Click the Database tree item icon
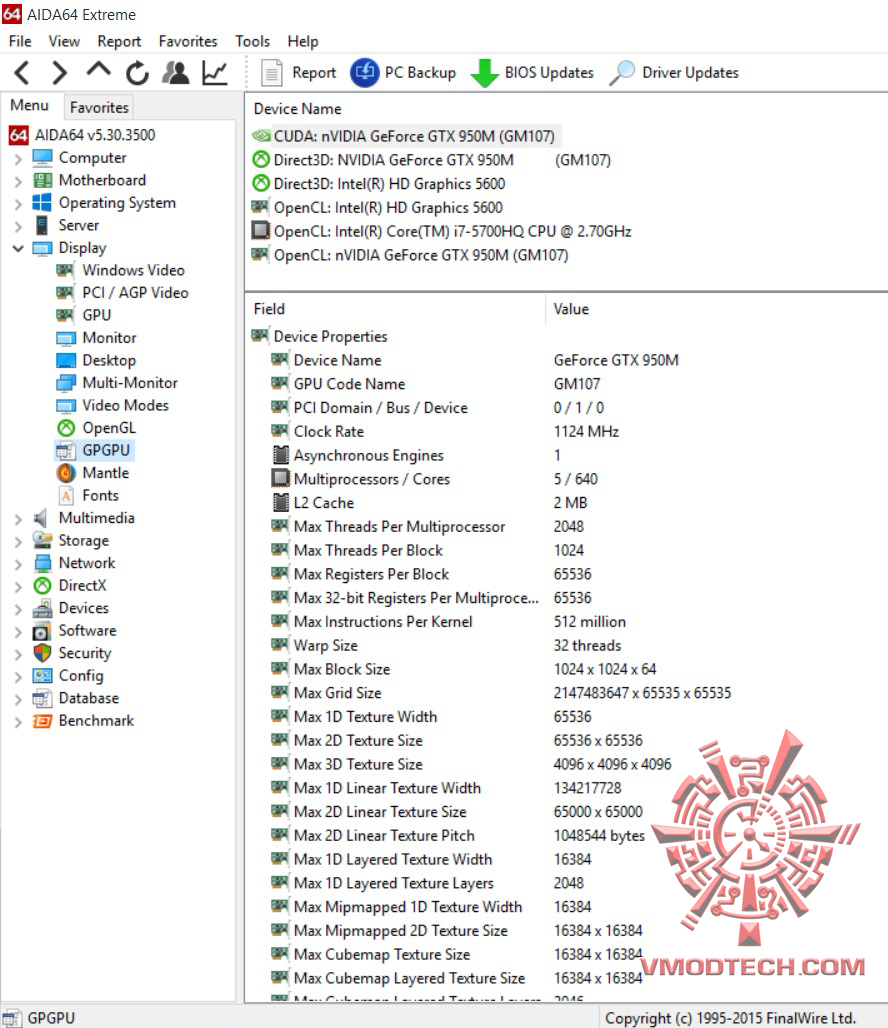This screenshot has height=1028, width=888. click(42, 698)
